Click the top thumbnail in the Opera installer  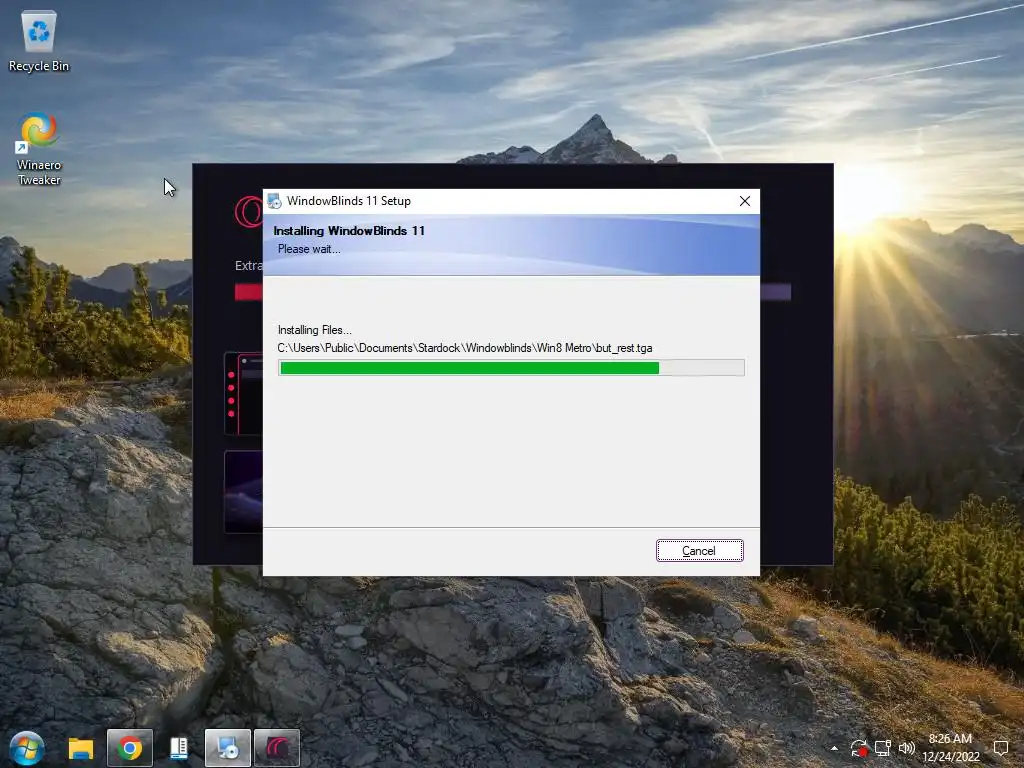click(x=244, y=394)
